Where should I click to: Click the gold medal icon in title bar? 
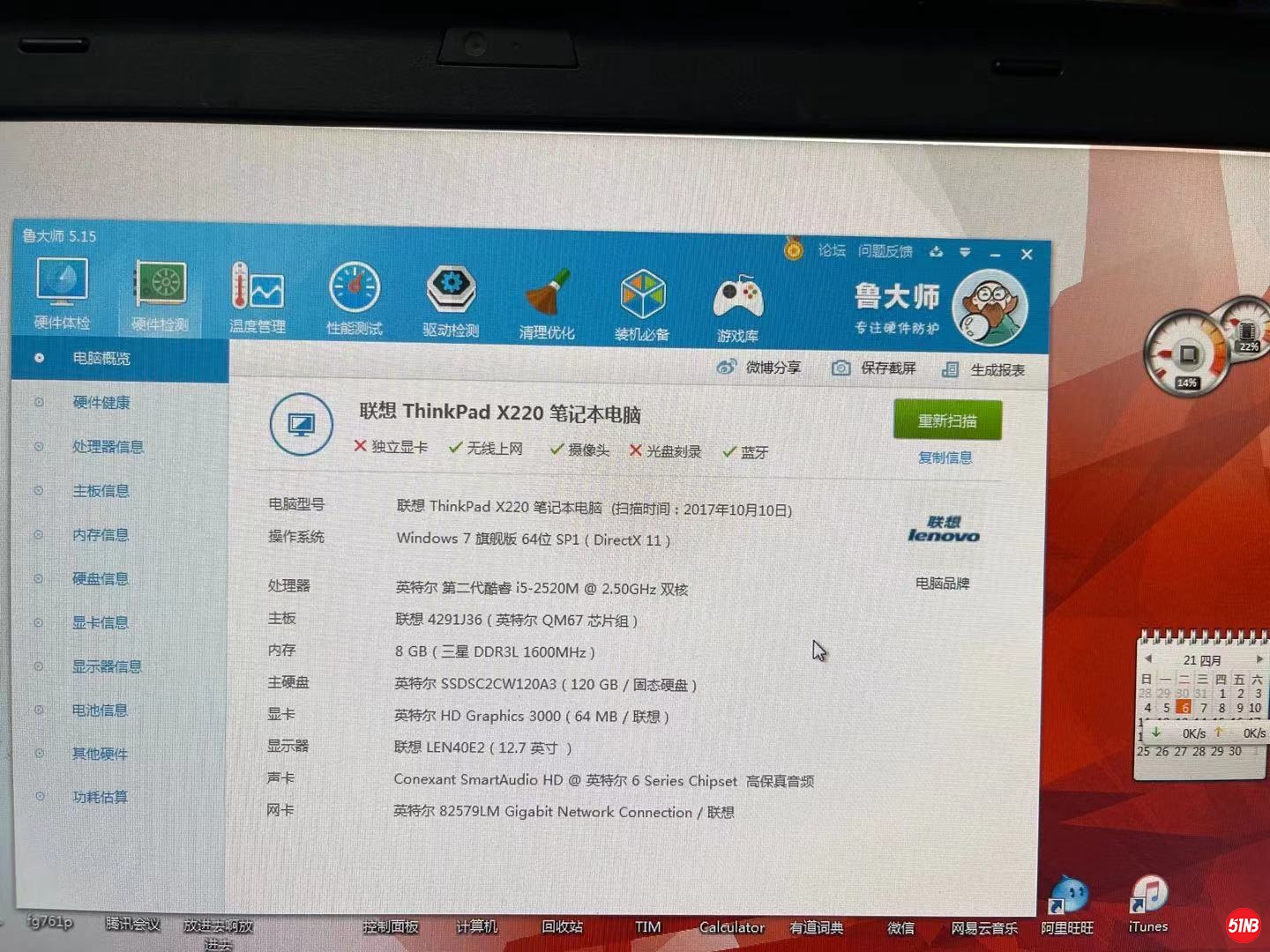click(x=794, y=249)
